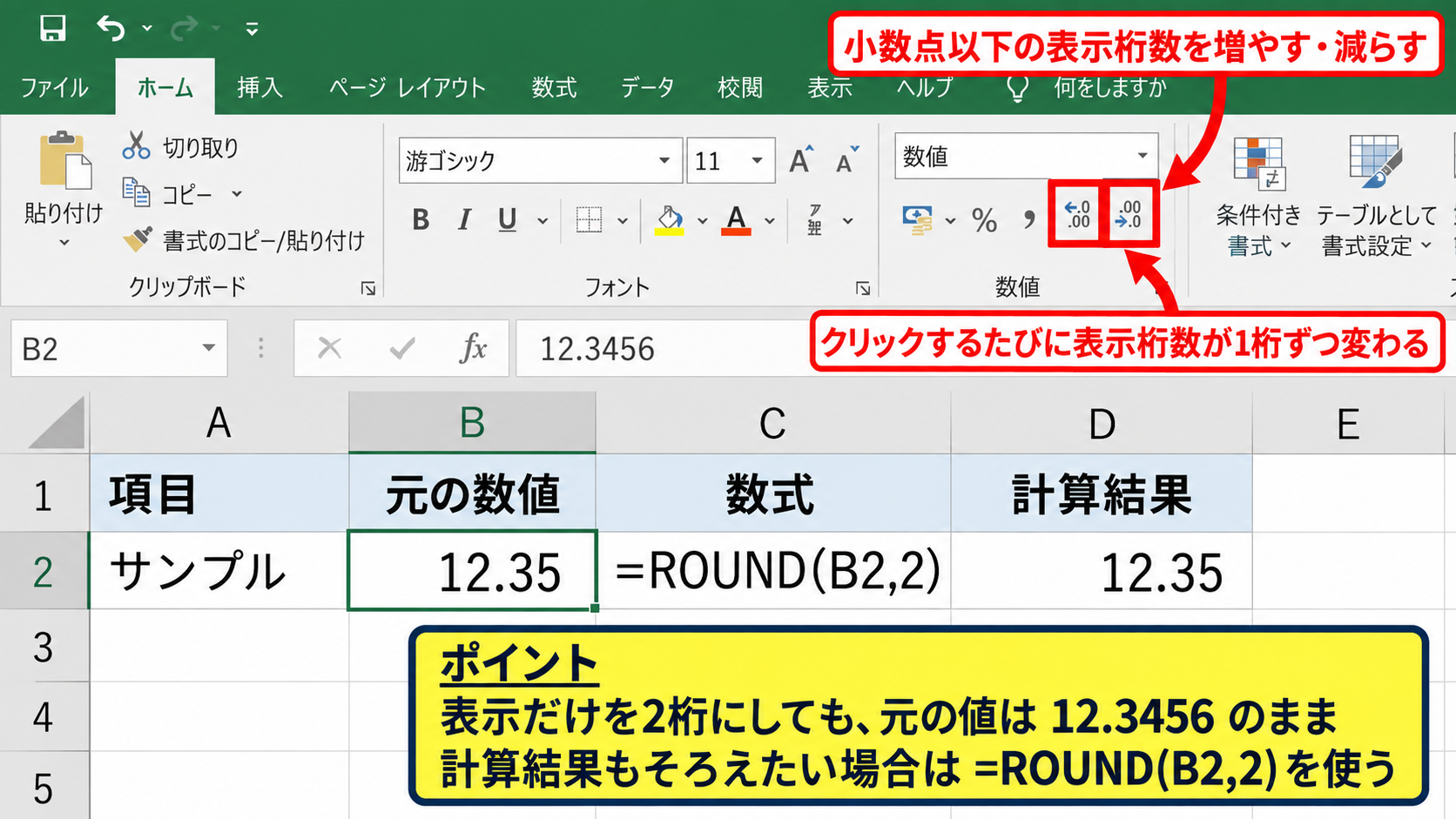This screenshot has width=1456, height=819.
Task: Click the borders icon
Action: 590,220
